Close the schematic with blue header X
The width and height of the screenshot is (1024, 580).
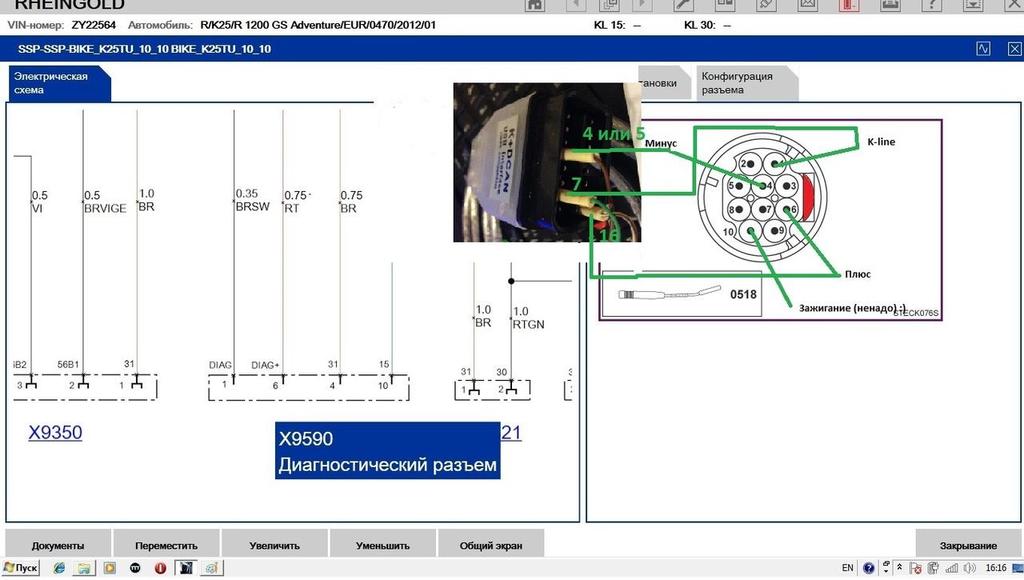click(1009, 48)
